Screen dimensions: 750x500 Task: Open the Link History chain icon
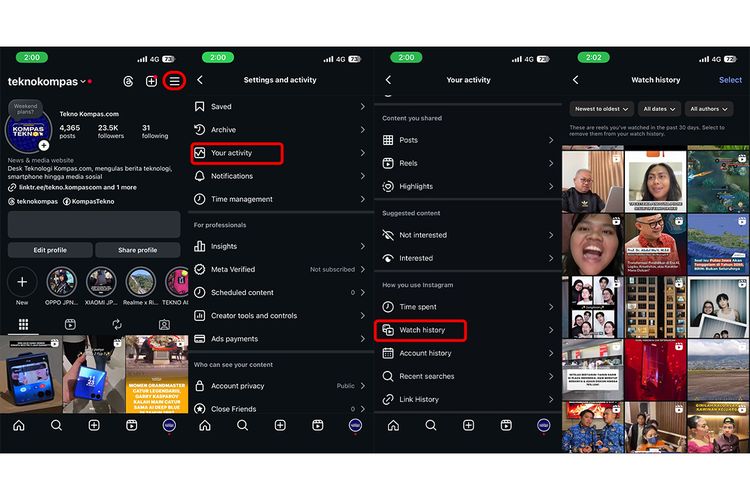(388, 400)
